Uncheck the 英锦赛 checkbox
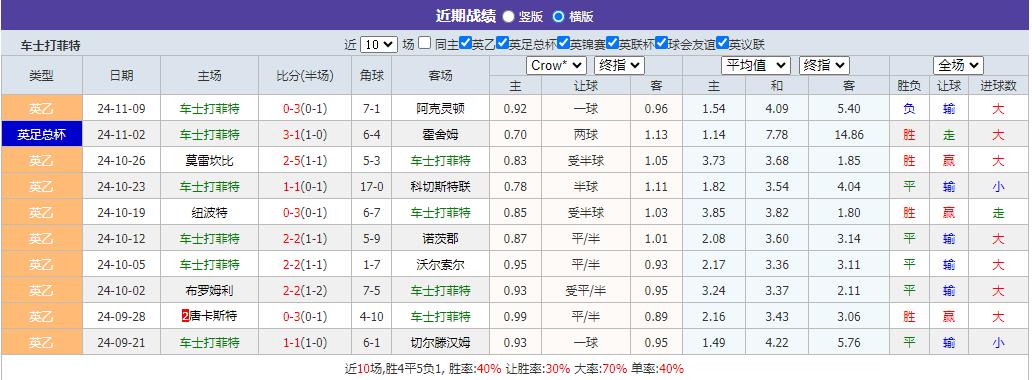 [563, 43]
